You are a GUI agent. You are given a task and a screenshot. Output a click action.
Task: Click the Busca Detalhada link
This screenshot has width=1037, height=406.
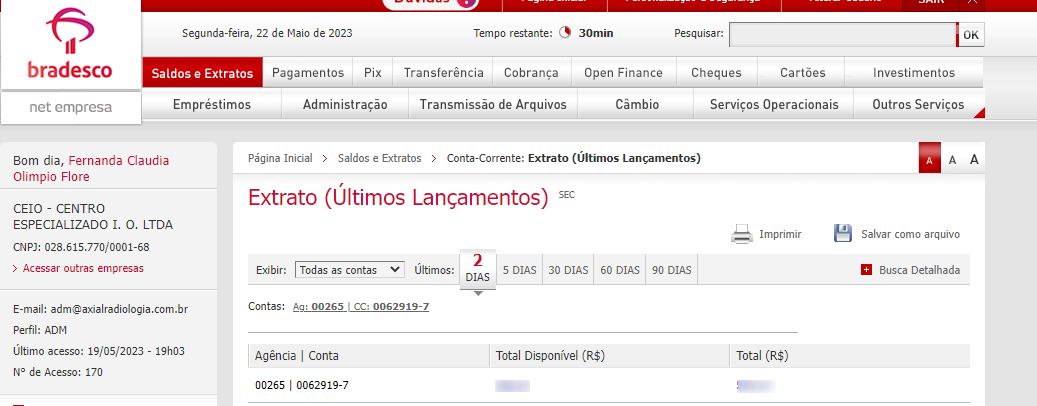[919, 270]
